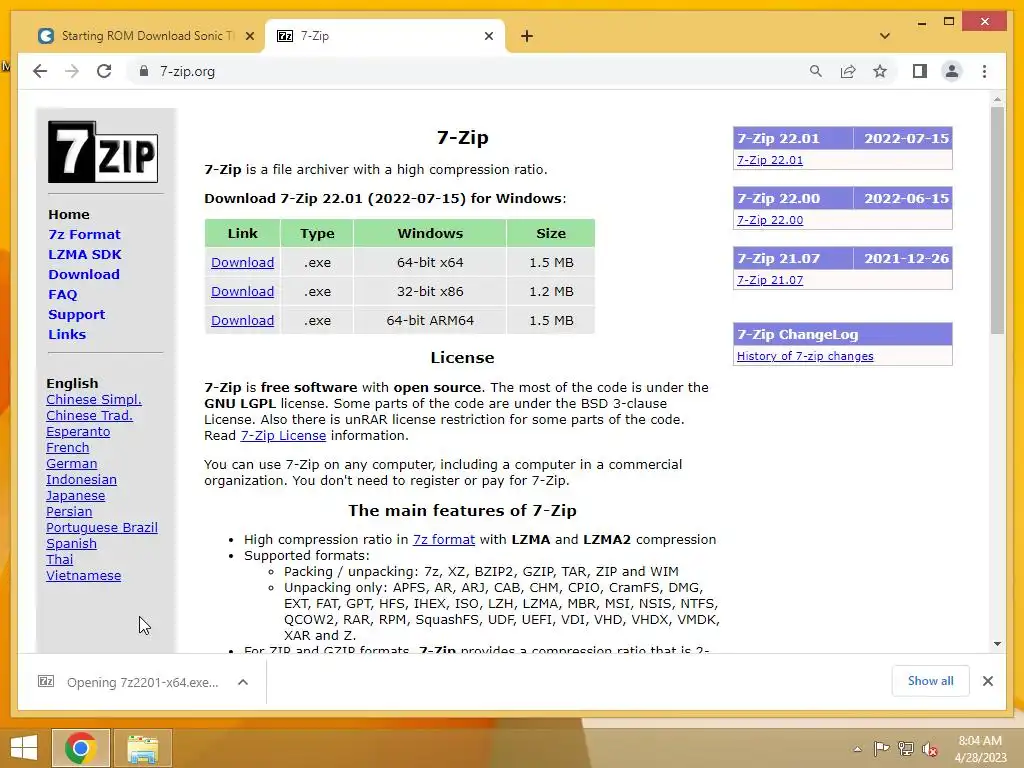Click the network tray icon
The width and height of the screenshot is (1024, 768).
906,749
